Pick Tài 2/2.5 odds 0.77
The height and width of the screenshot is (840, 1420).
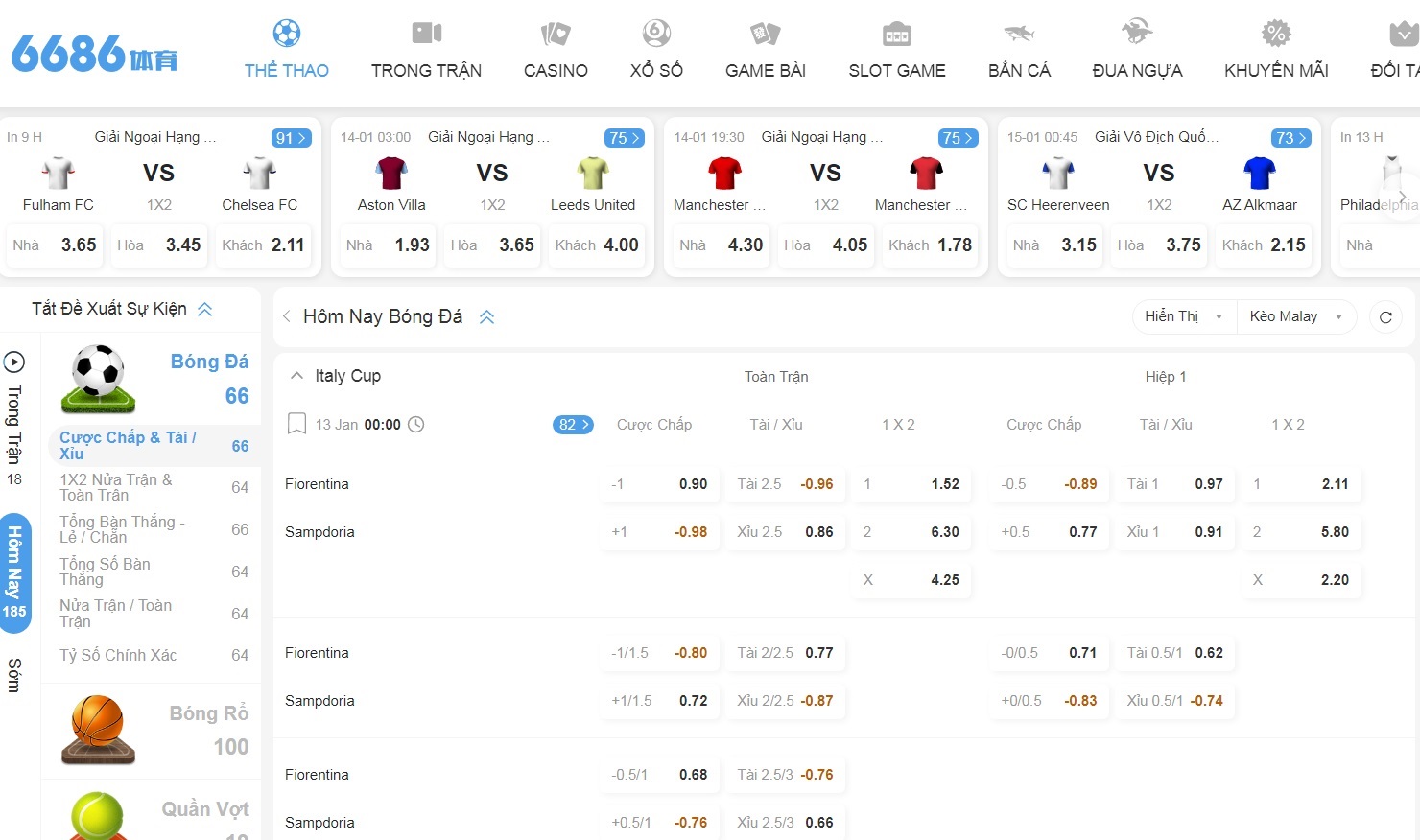tap(786, 653)
